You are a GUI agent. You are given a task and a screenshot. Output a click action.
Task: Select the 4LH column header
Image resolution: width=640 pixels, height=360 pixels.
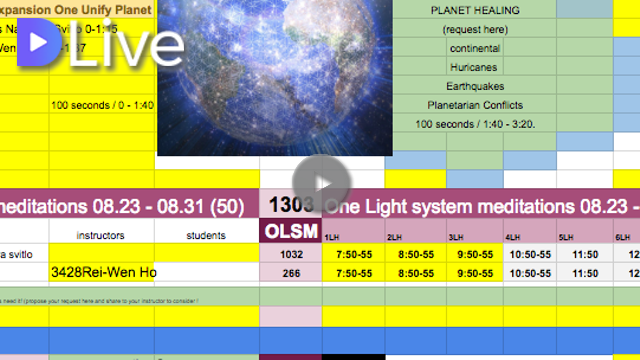click(530, 231)
